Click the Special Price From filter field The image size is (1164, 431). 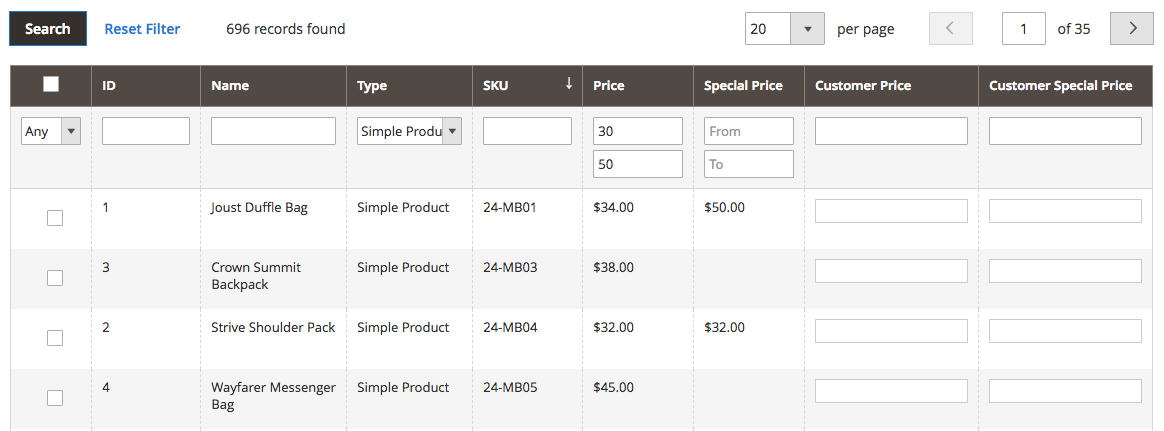click(x=748, y=131)
